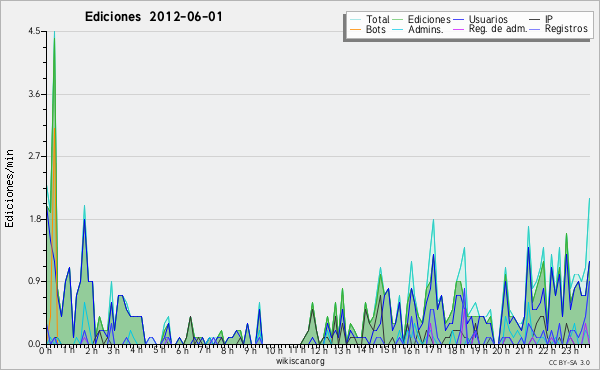The image size is (600, 370).
Task: Click the green Ediciones legend line swatch
Action: point(398,20)
